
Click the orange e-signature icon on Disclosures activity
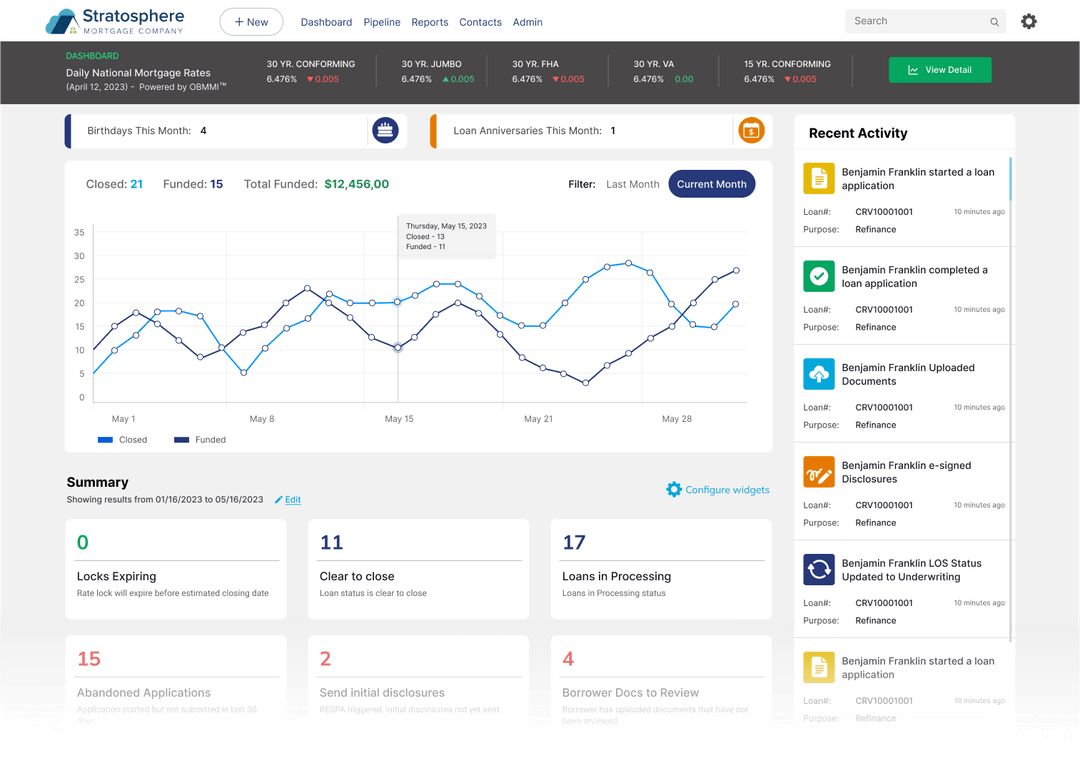[x=819, y=472]
